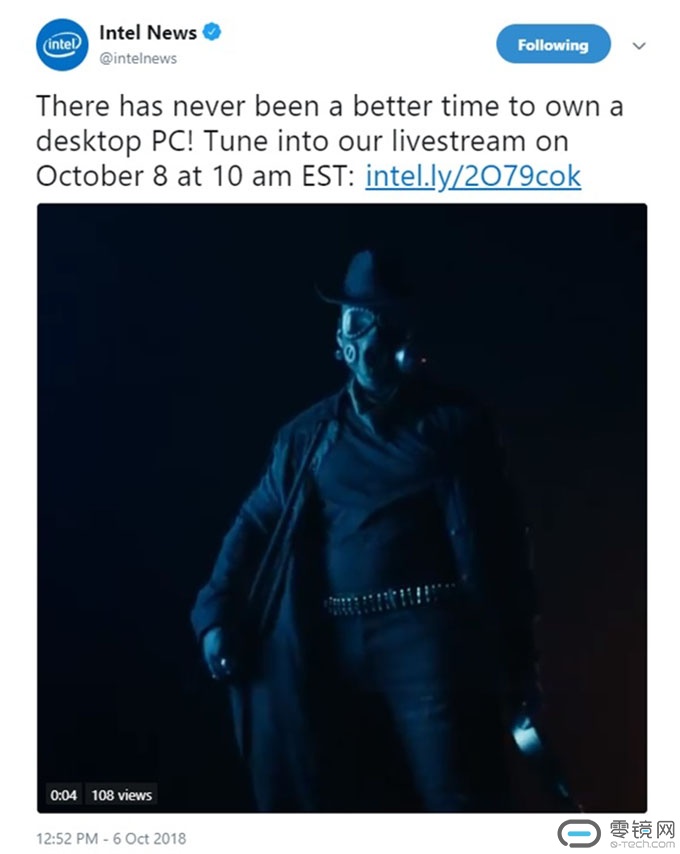Click the studded belt in the video
The image size is (680, 854).
click(390, 598)
